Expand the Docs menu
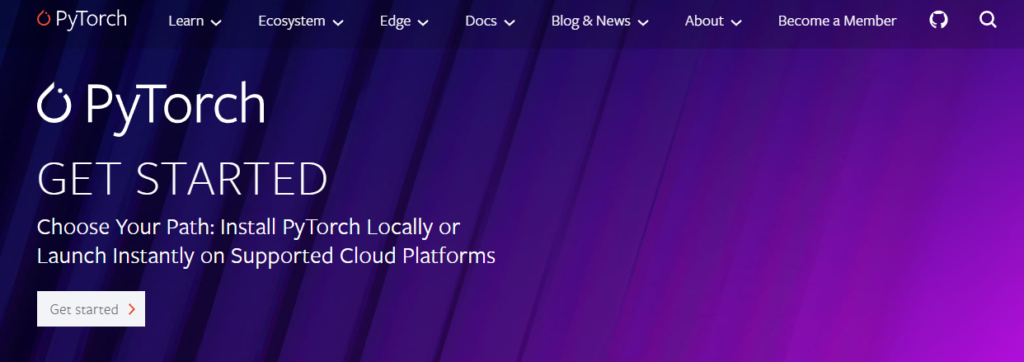 490,21
